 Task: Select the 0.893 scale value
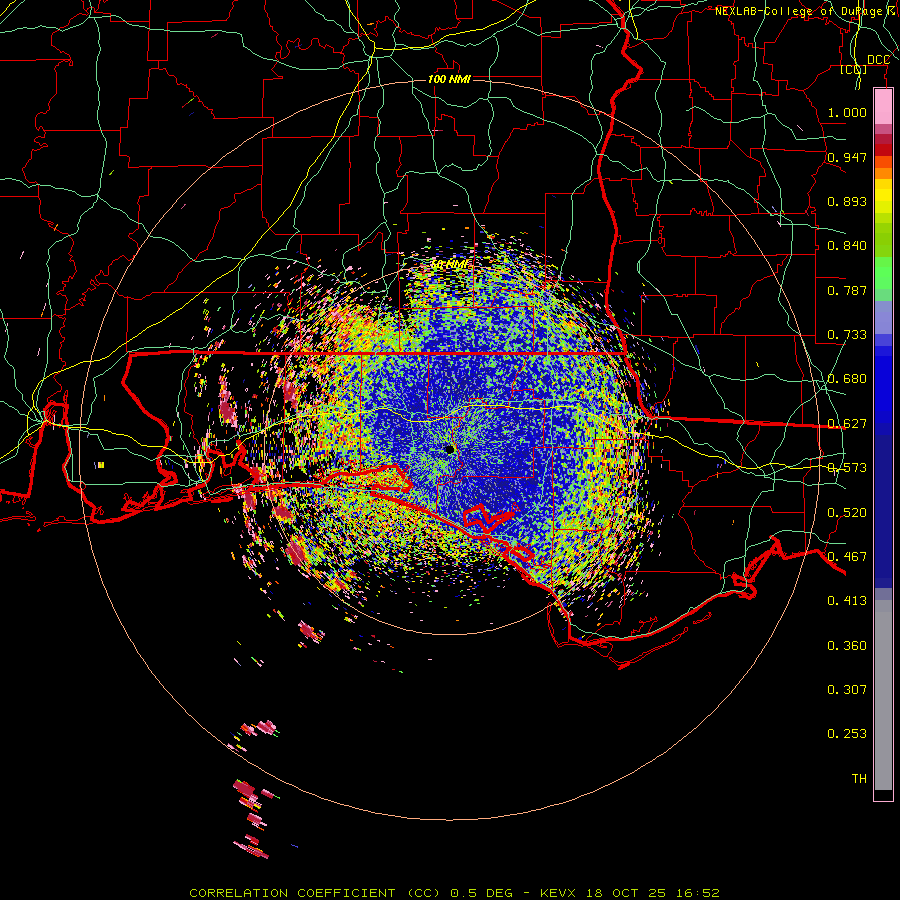click(847, 201)
